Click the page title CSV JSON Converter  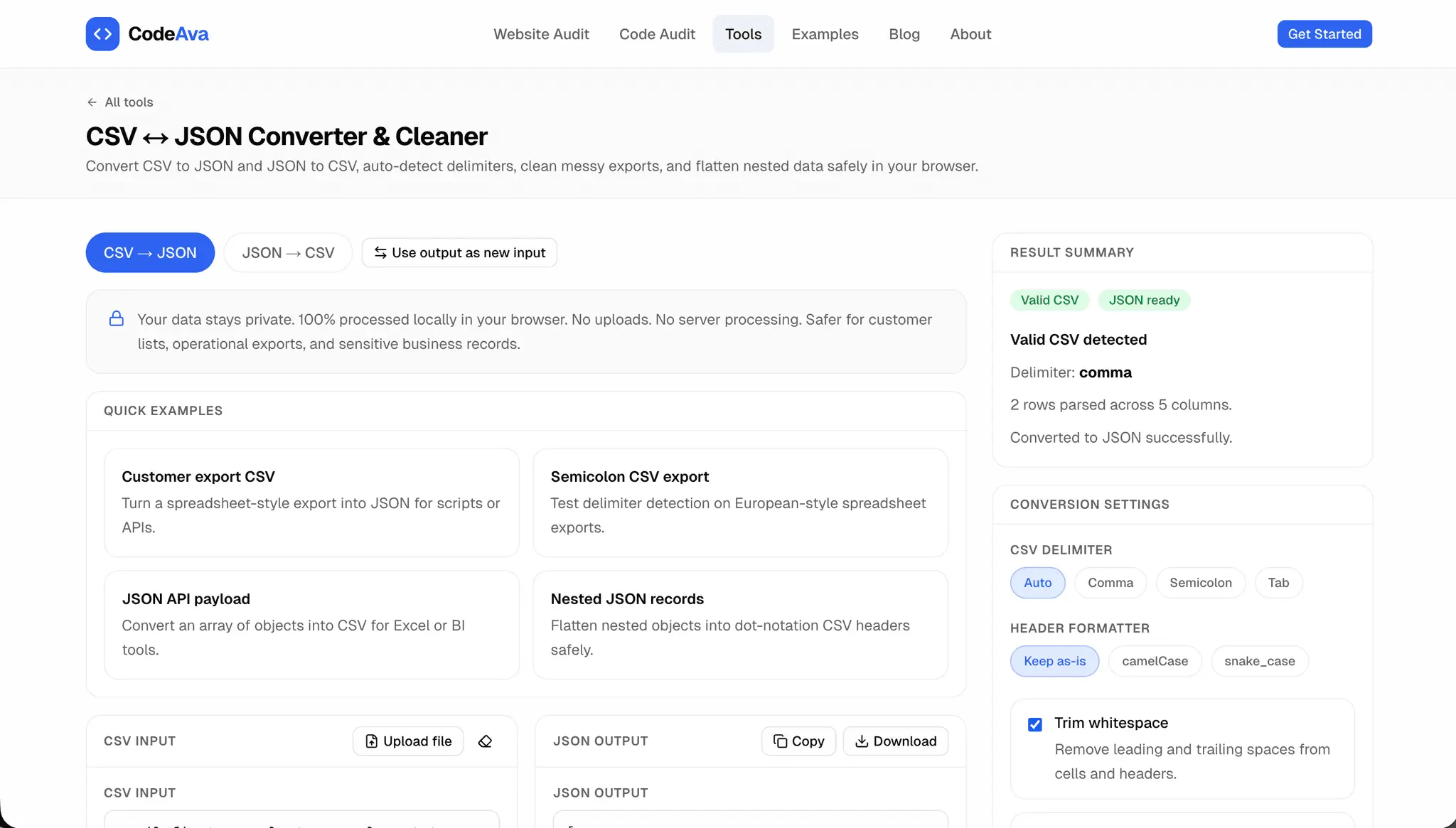287,136
